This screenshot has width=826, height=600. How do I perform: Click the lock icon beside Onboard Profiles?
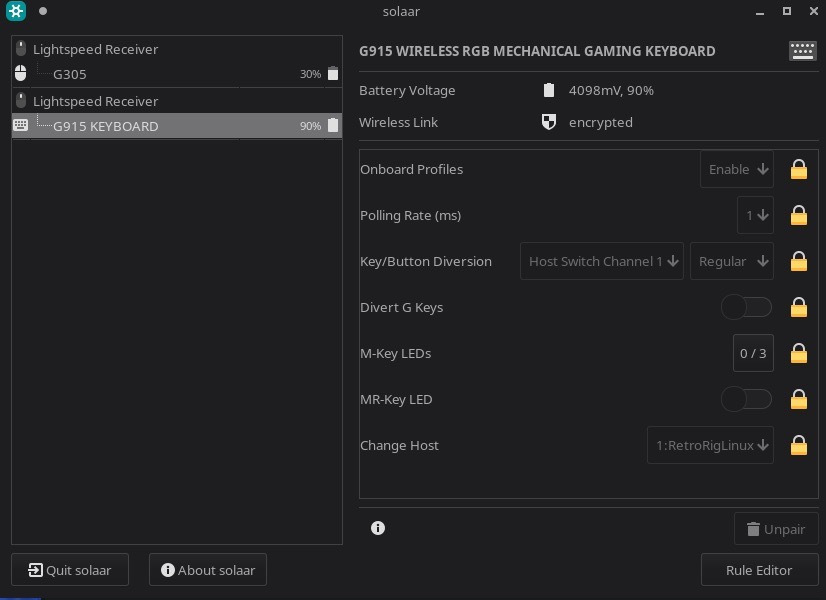[x=798, y=169]
